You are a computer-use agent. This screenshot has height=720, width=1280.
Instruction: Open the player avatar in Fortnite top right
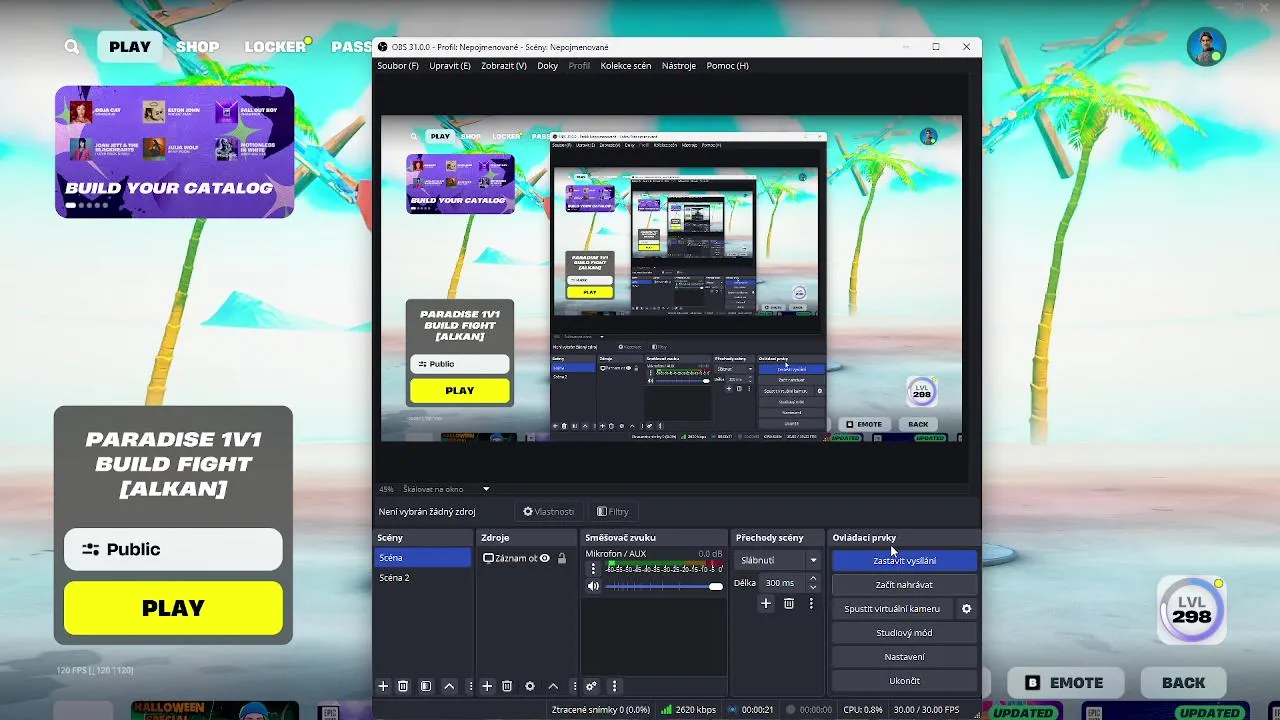coord(1206,46)
